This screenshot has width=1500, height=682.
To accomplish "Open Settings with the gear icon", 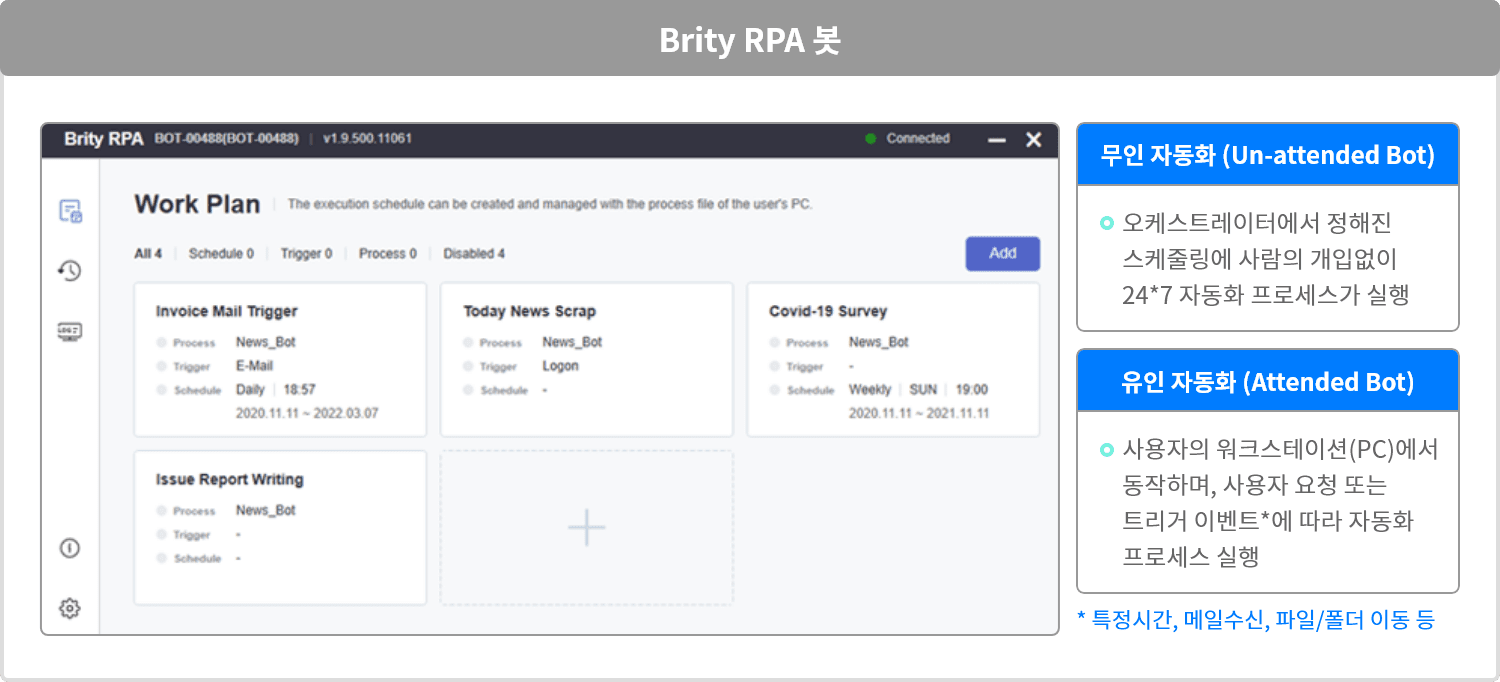I will [x=69, y=607].
